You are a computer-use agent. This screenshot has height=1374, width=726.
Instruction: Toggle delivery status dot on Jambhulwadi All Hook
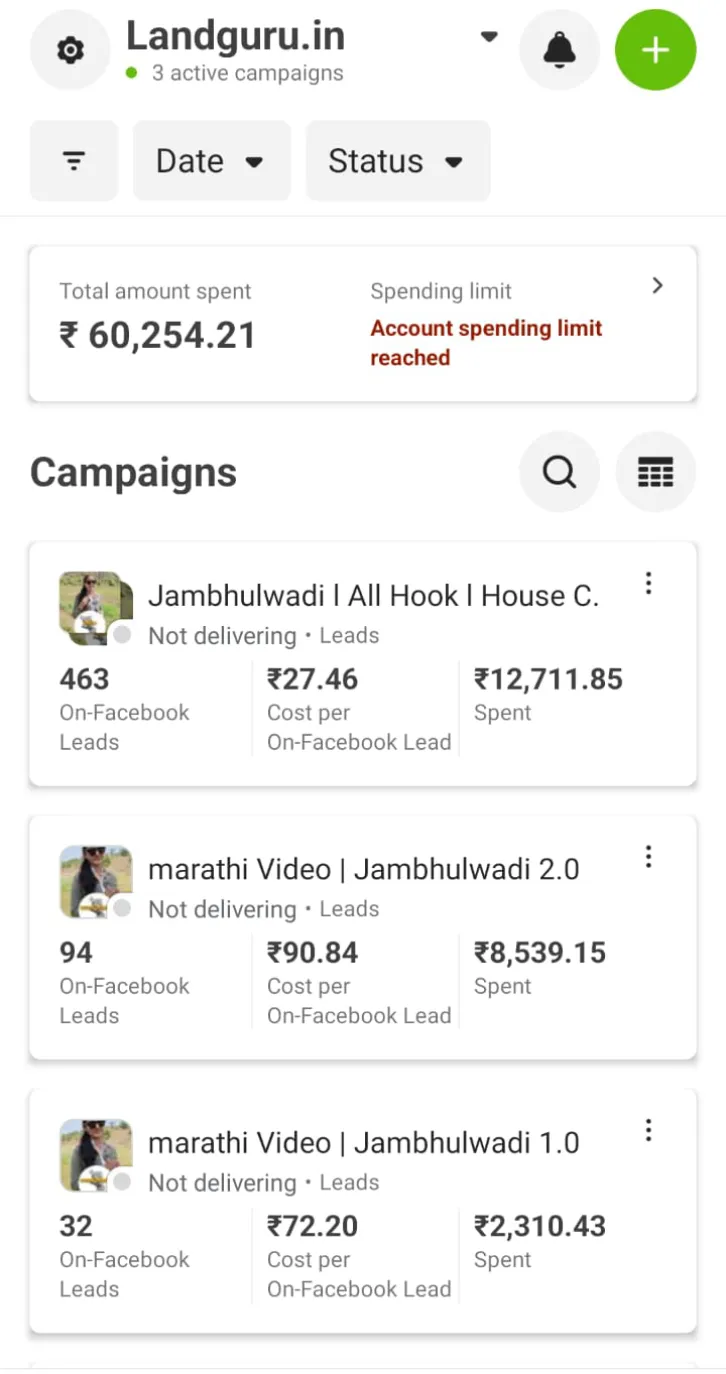pos(122,635)
